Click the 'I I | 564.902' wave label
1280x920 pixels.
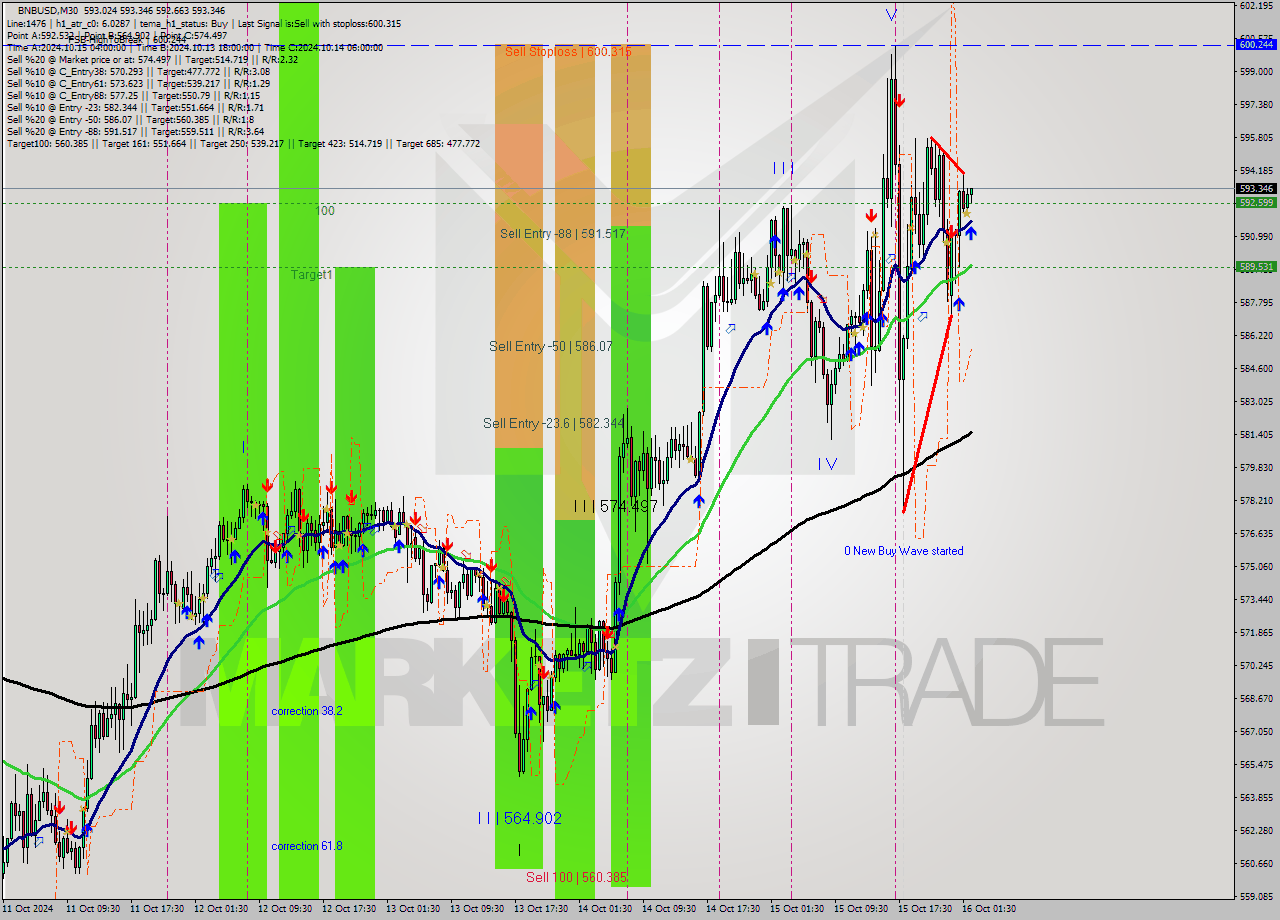tap(519, 818)
